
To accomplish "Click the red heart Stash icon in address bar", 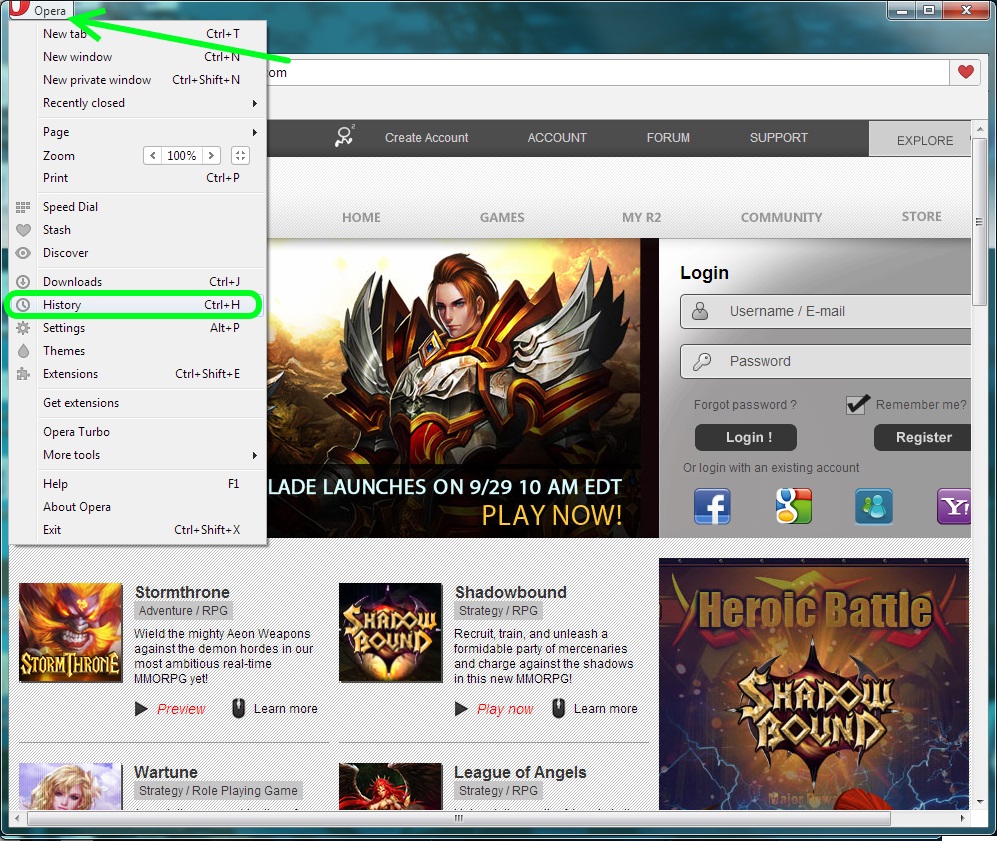I will 965,72.
